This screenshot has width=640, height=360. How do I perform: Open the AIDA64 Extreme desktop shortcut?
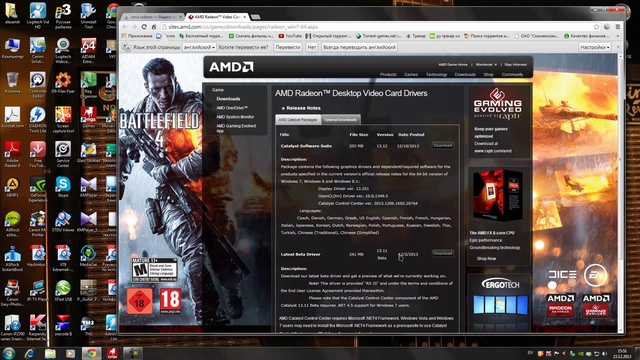click(88, 50)
